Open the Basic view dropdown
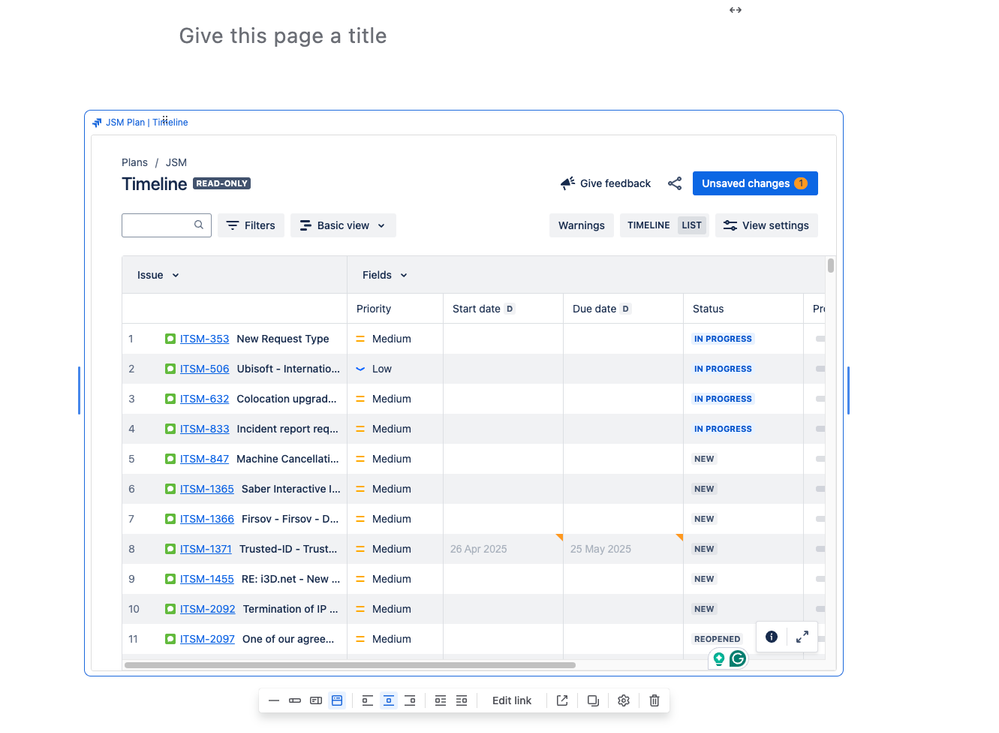999x733 pixels. (343, 226)
